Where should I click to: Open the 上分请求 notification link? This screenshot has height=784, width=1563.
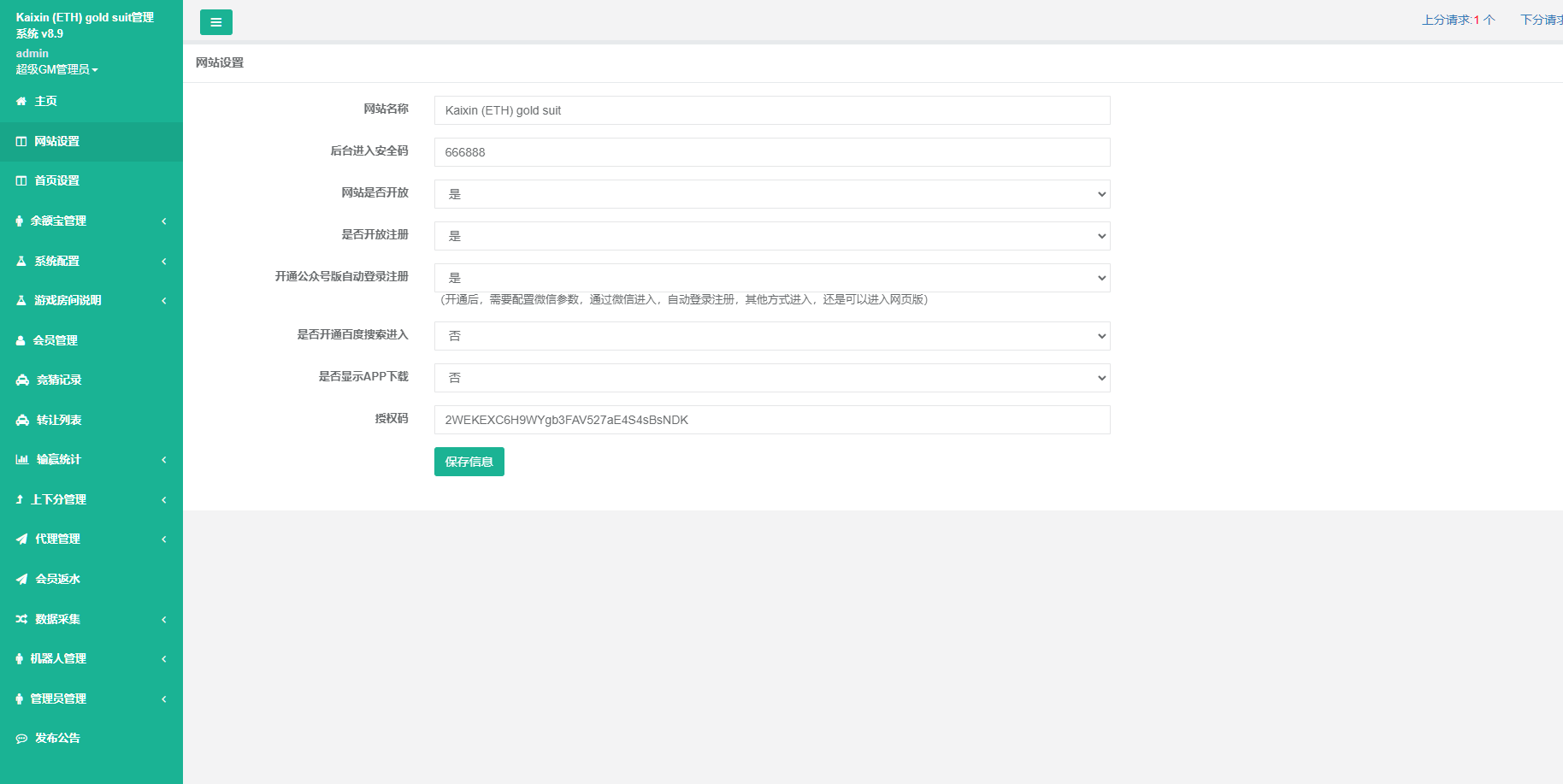tap(1458, 20)
